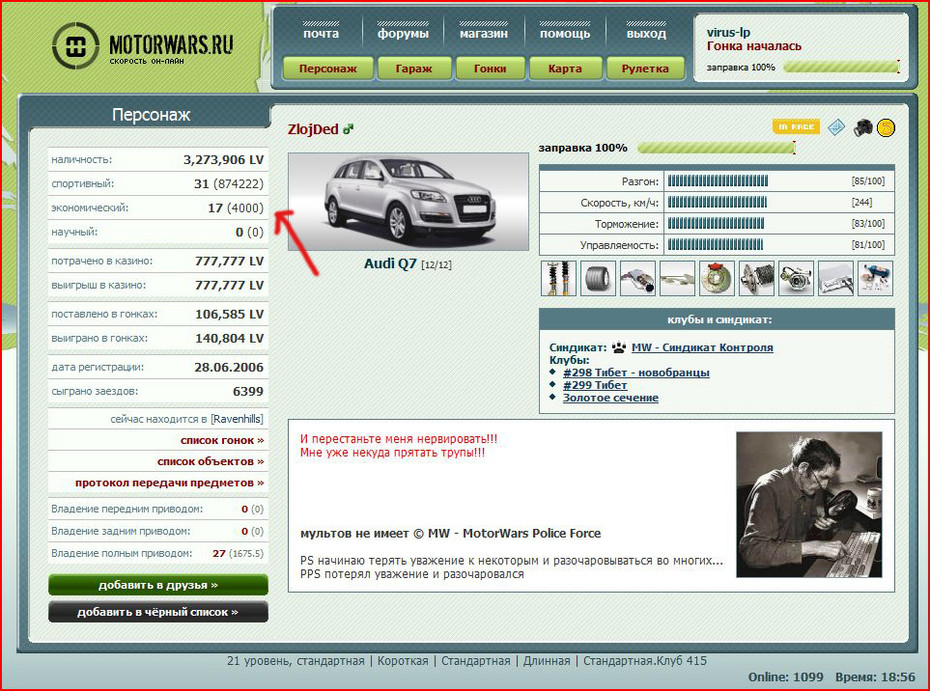The image size is (930, 691).
Task: Open the список гонок link
Action: point(222,440)
